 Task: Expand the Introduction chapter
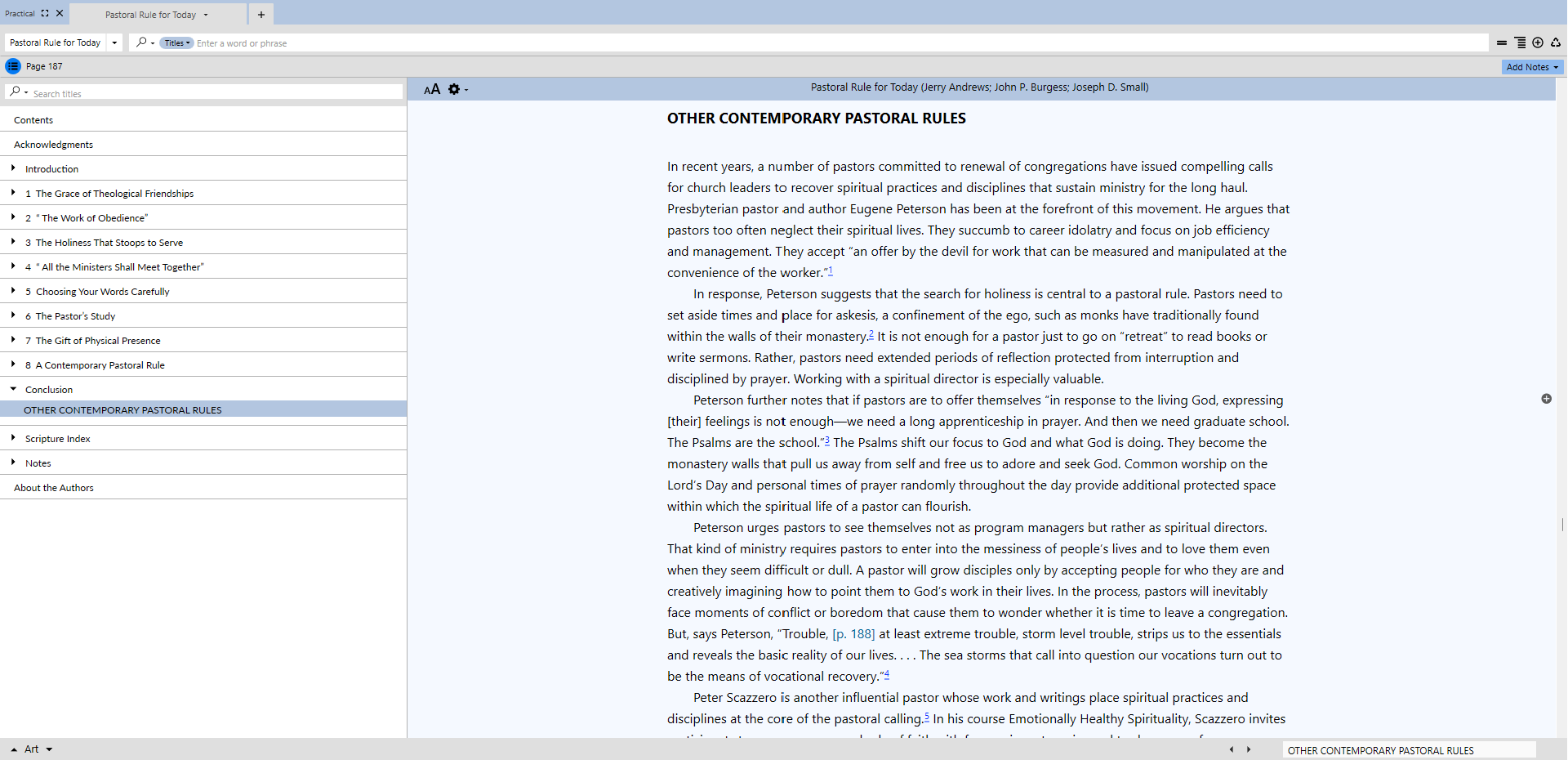pos(13,168)
